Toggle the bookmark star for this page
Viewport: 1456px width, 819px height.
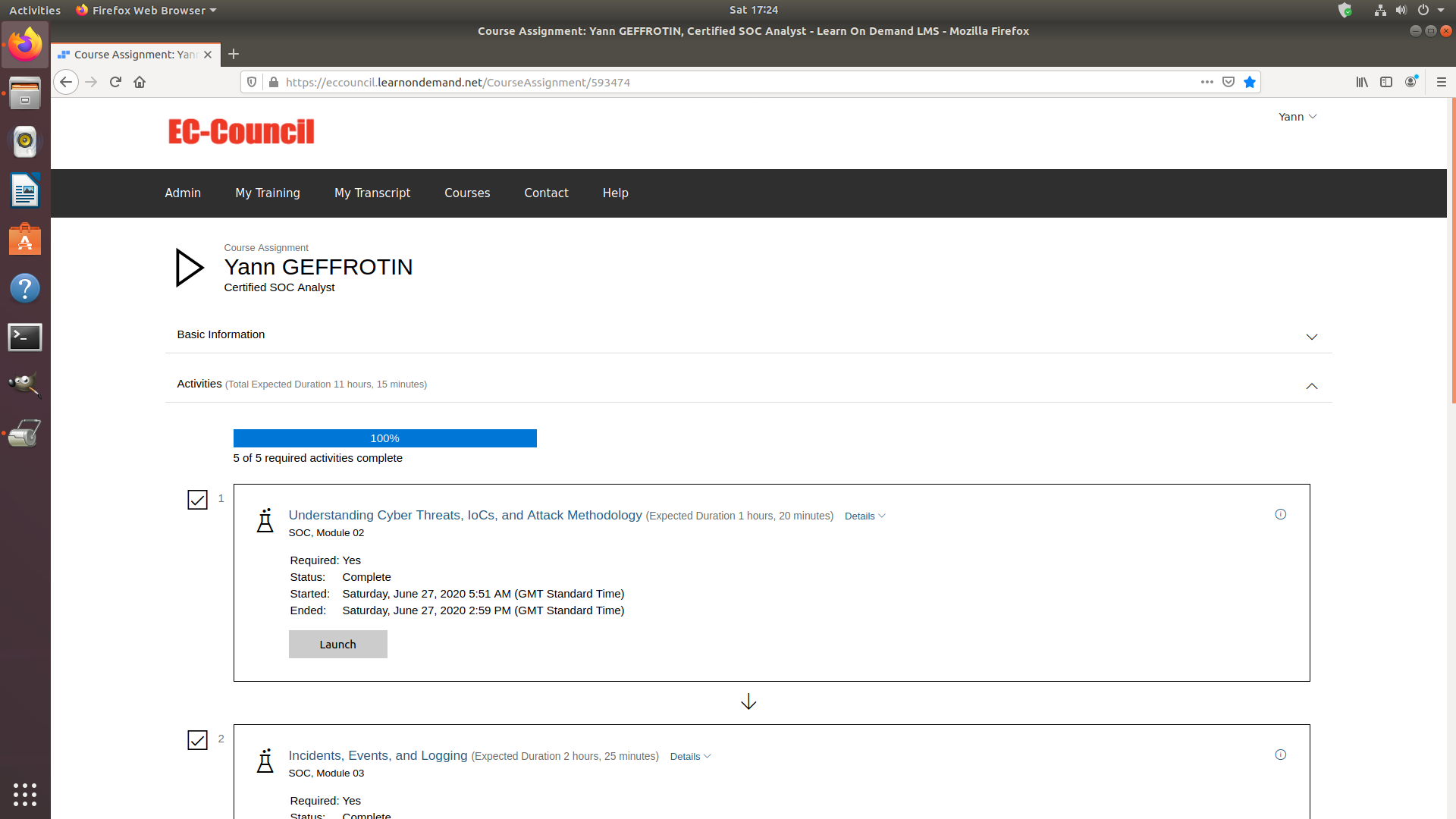pos(1250,82)
